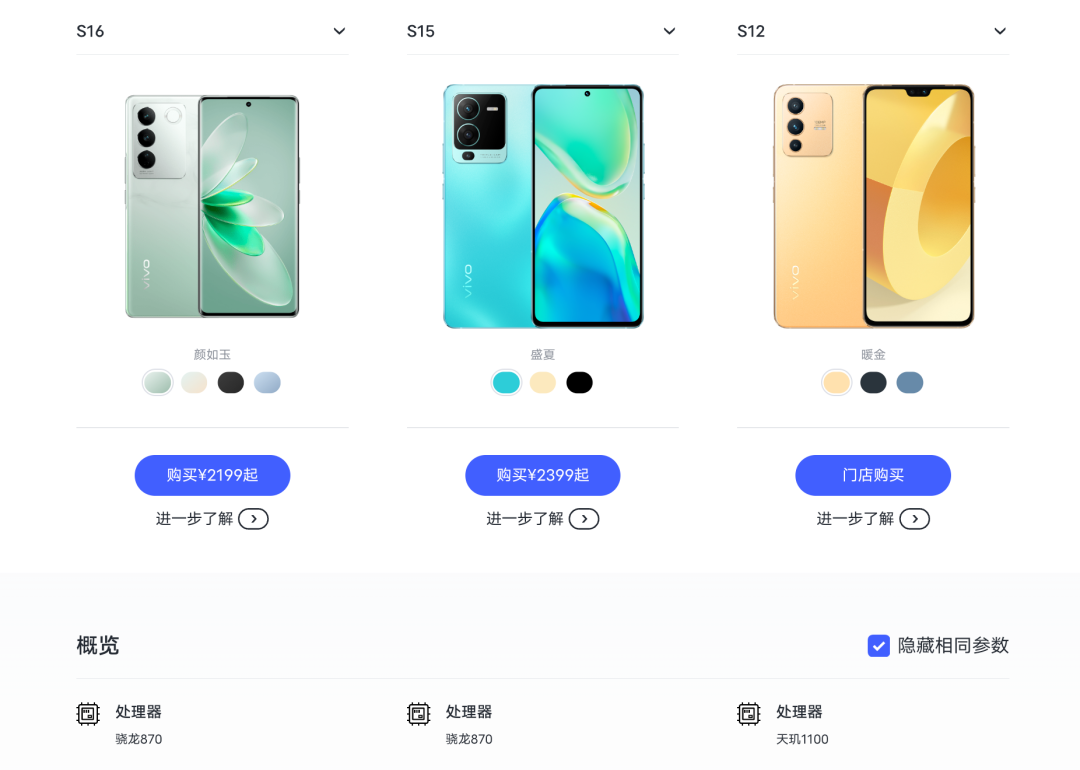The image size is (1080, 770).
Task: Click the S16 green phone image
Action: tap(212, 206)
